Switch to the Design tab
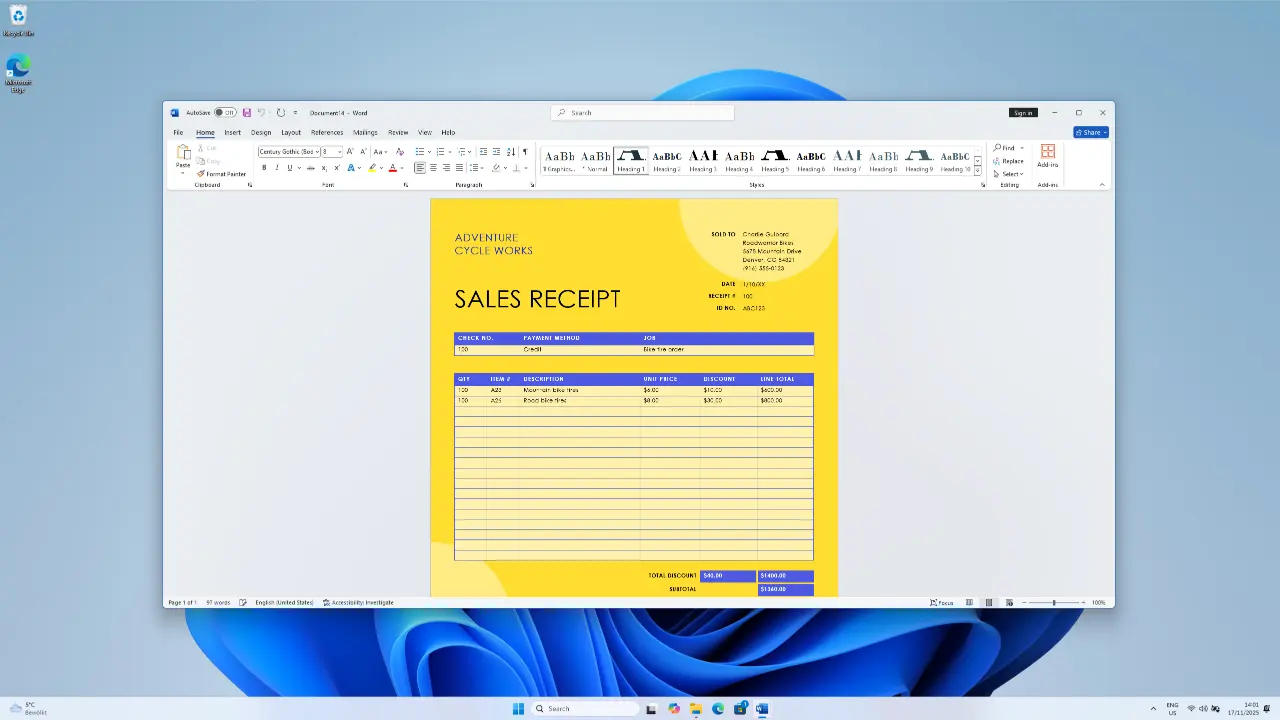Screen dimensions: 1280x720 261,132
